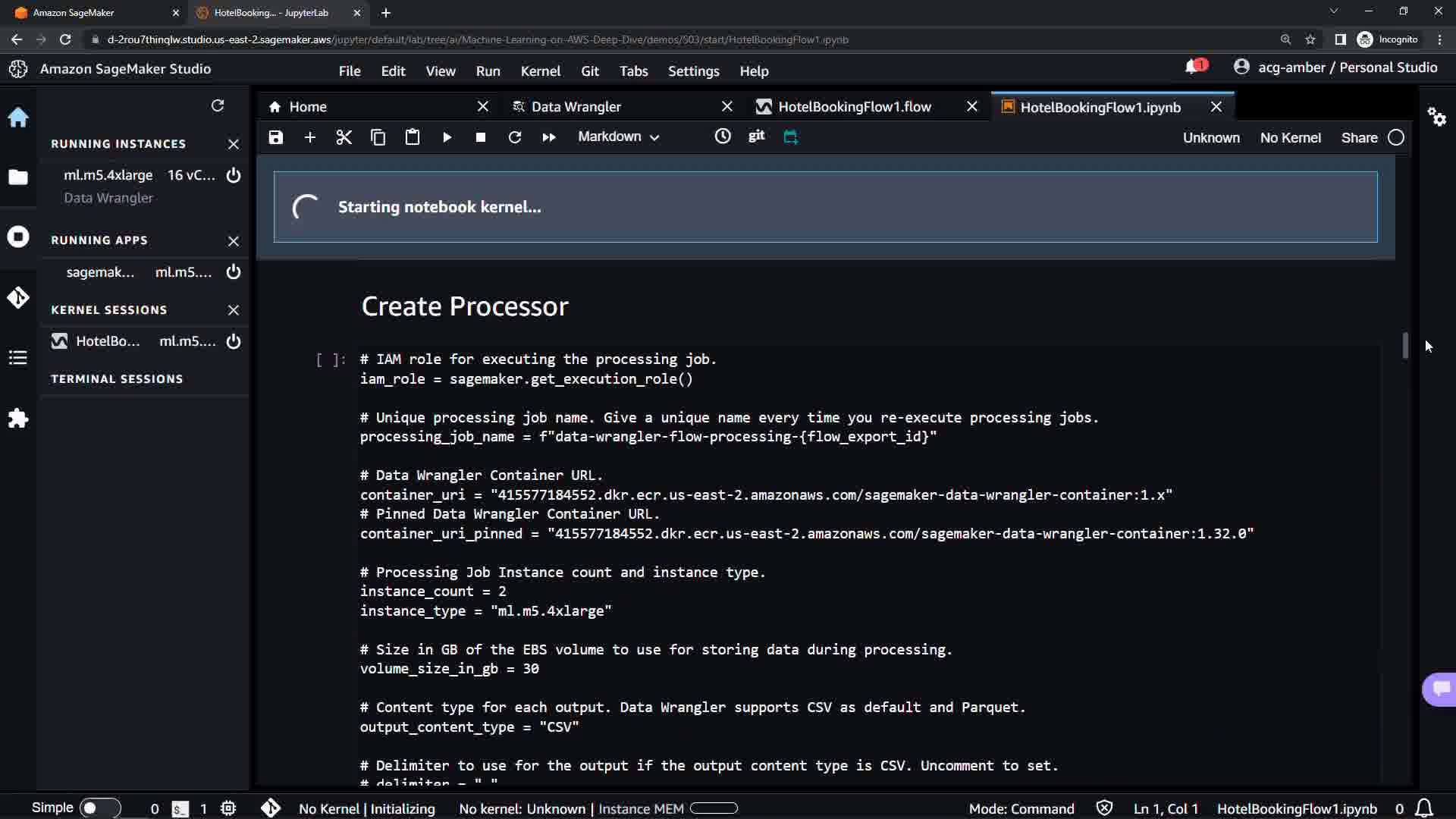This screenshot has height=819, width=1456.
Task: Restart kernel and run all cells
Action: pyautogui.click(x=548, y=137)
